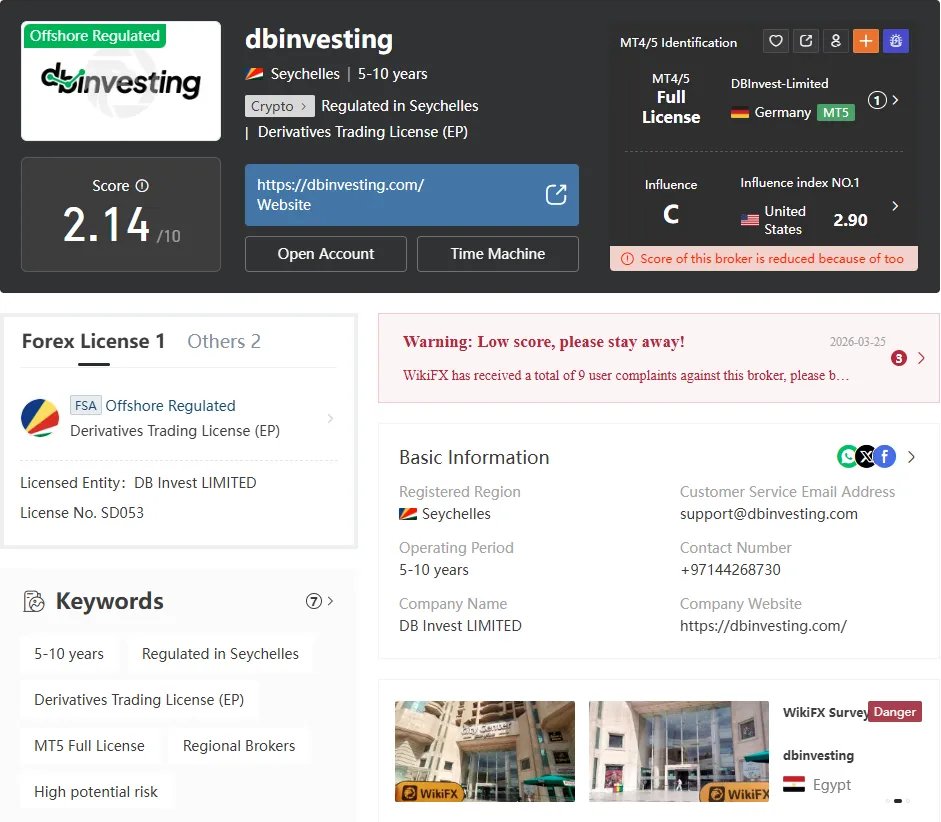This screenshot has width=941, height=822.
Task: Click the Keywords section icon
Action: click(34, 601)
